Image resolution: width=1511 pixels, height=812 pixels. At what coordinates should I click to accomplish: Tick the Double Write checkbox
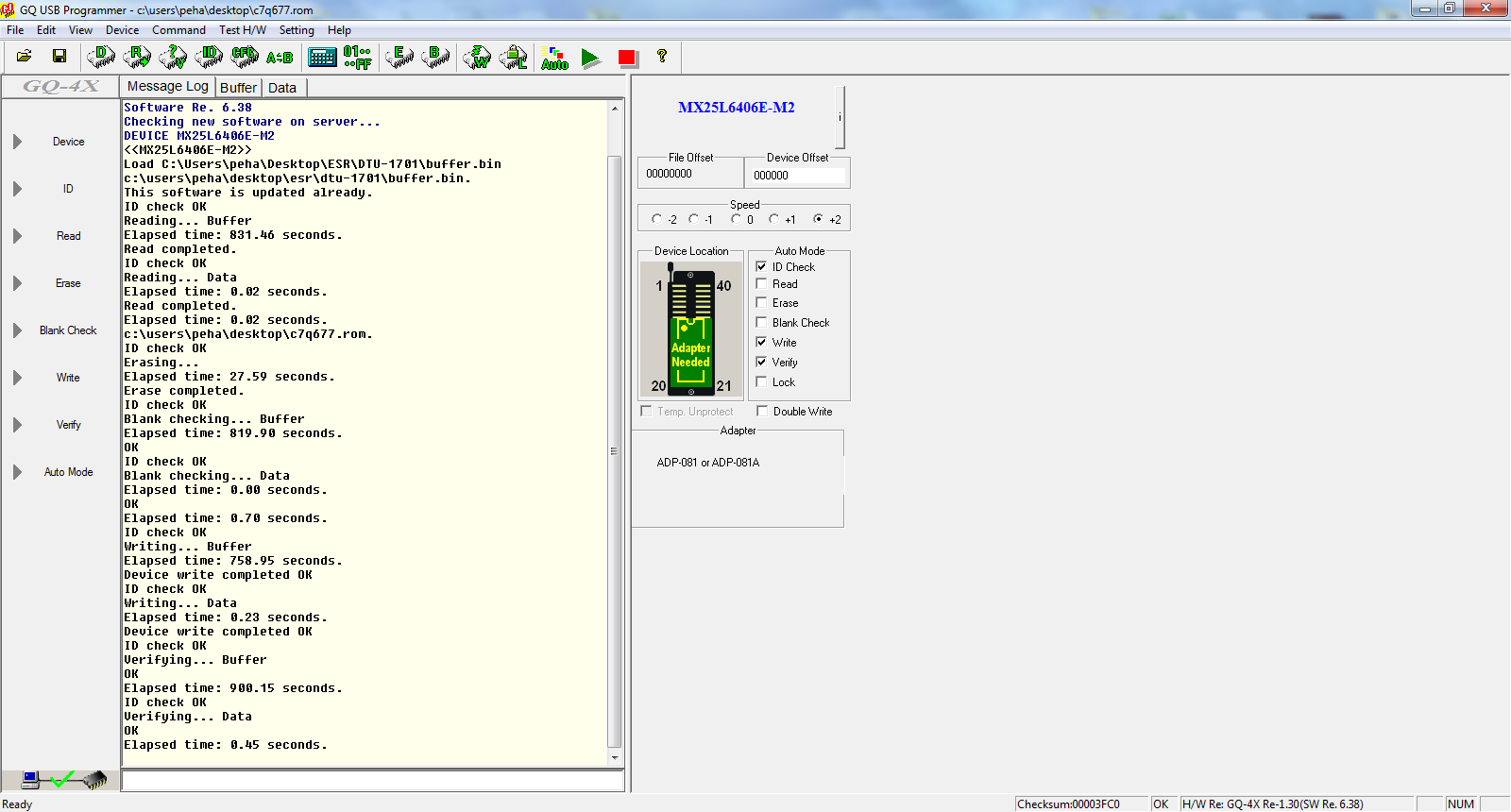pos(763,412)
